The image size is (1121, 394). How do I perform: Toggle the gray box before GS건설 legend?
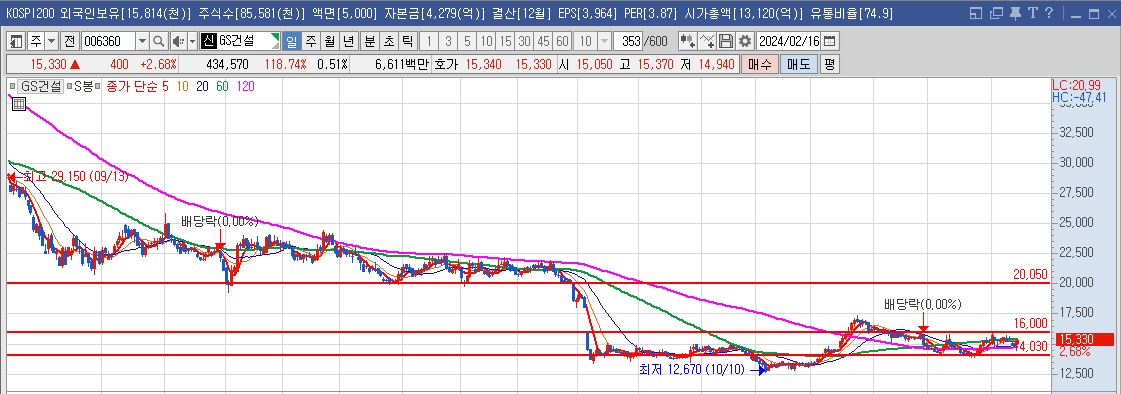(13, 87)
